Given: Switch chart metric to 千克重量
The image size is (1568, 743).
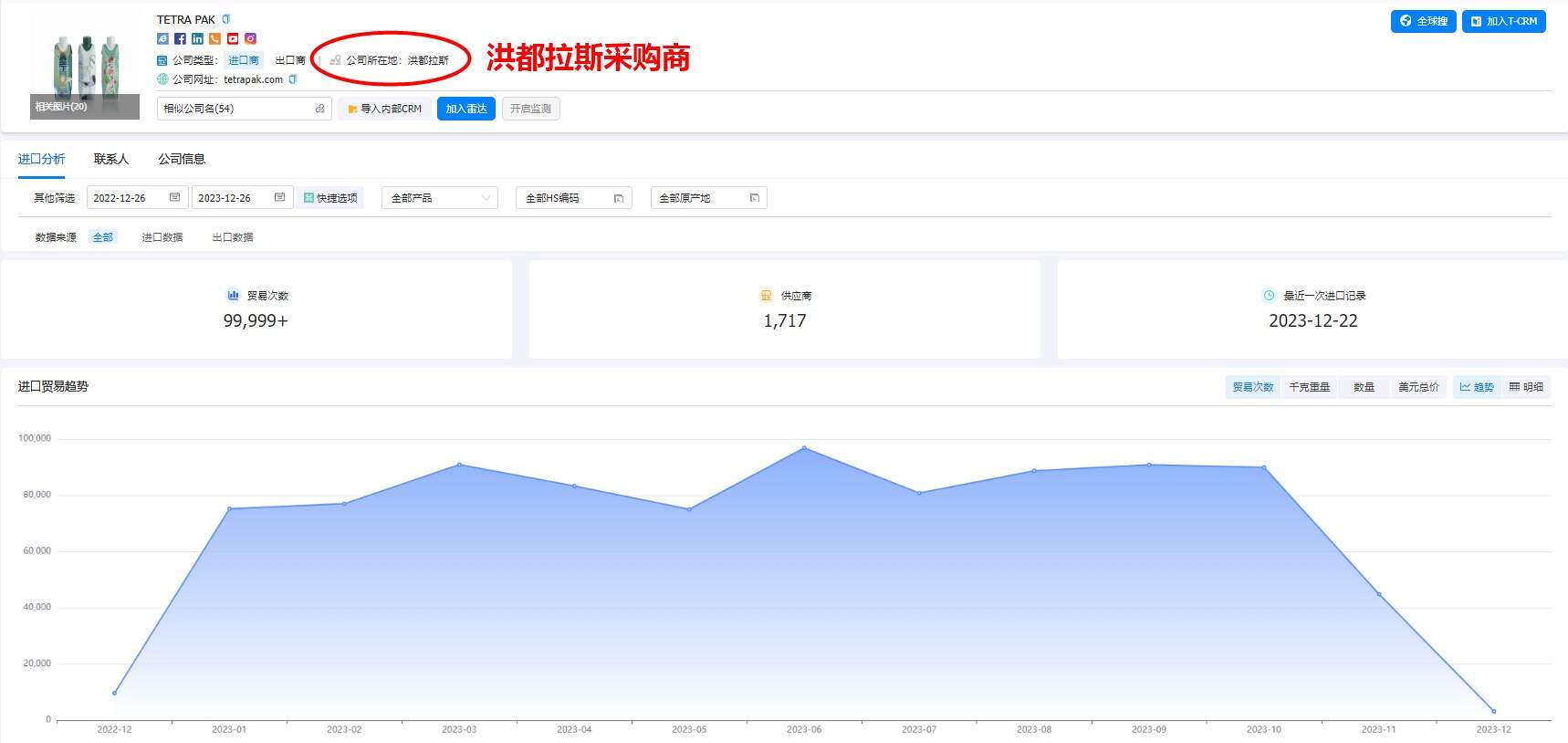Looking at the screenshot, I should point(1309,387).
